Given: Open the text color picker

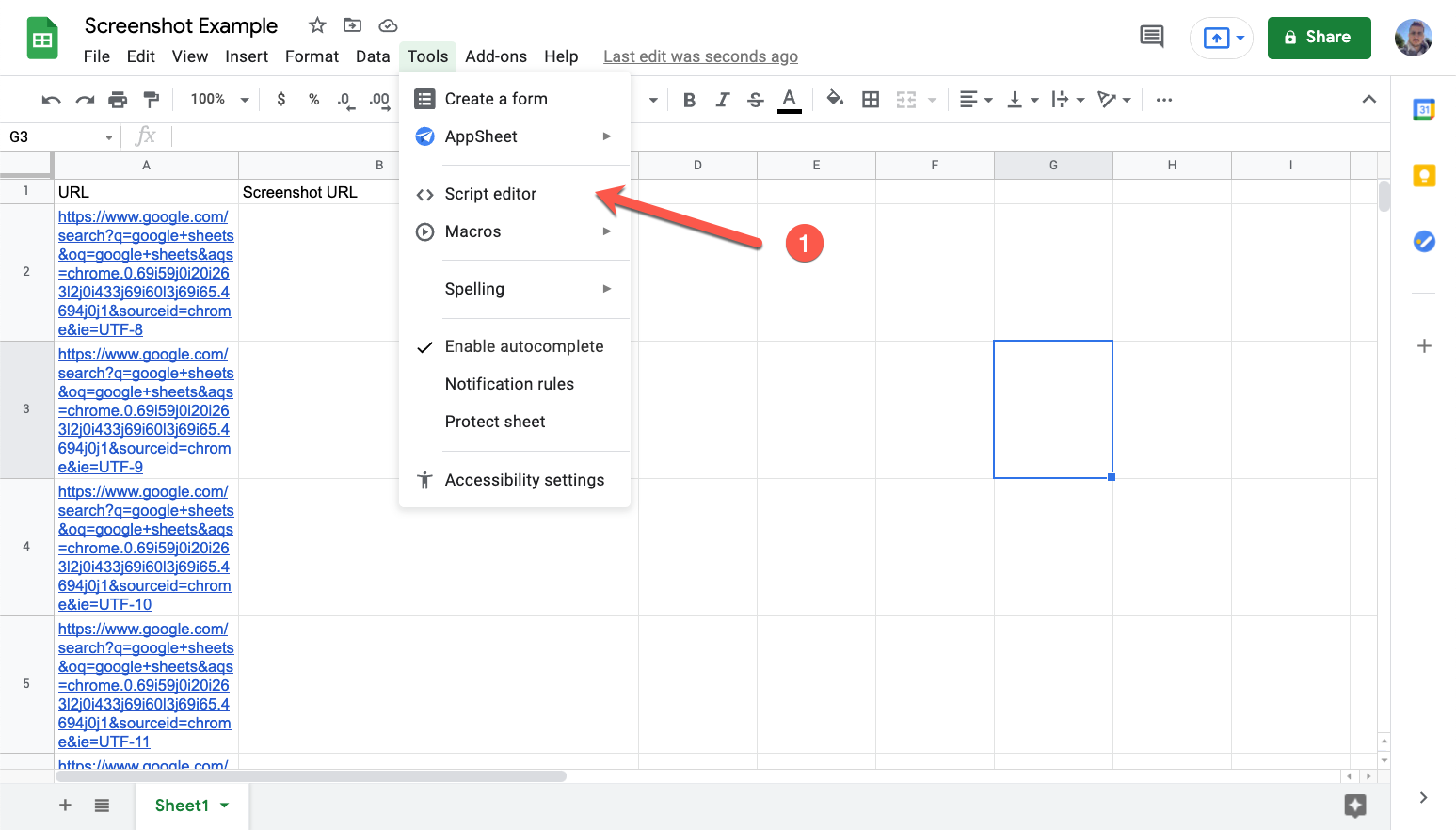Looking at the screenshot, I should coord(790,100).
